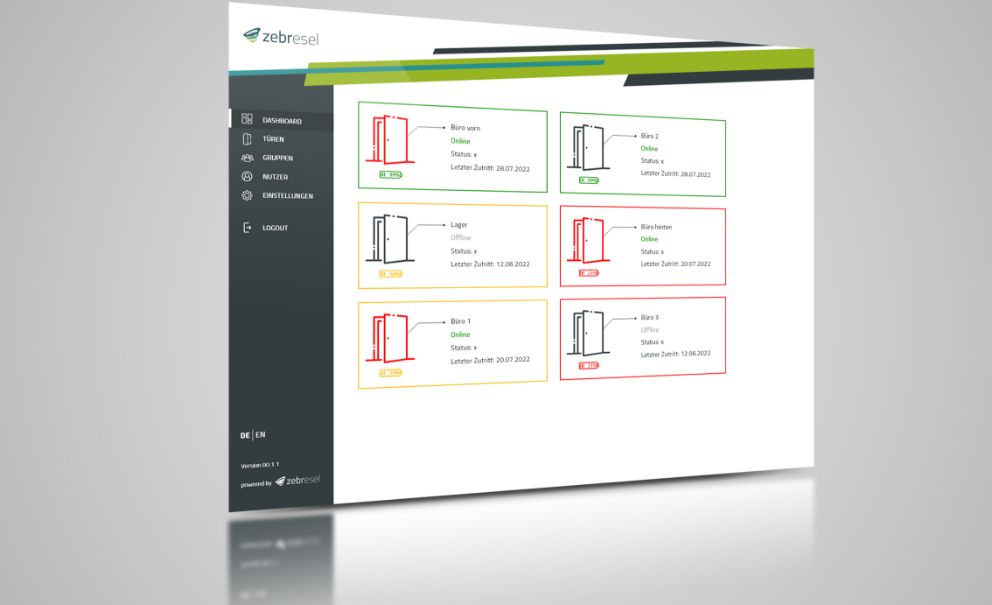This screenshot has width=992, height=605.
Task: Click the Einstellungen gear icon
Action: click(x=247, y=196)
